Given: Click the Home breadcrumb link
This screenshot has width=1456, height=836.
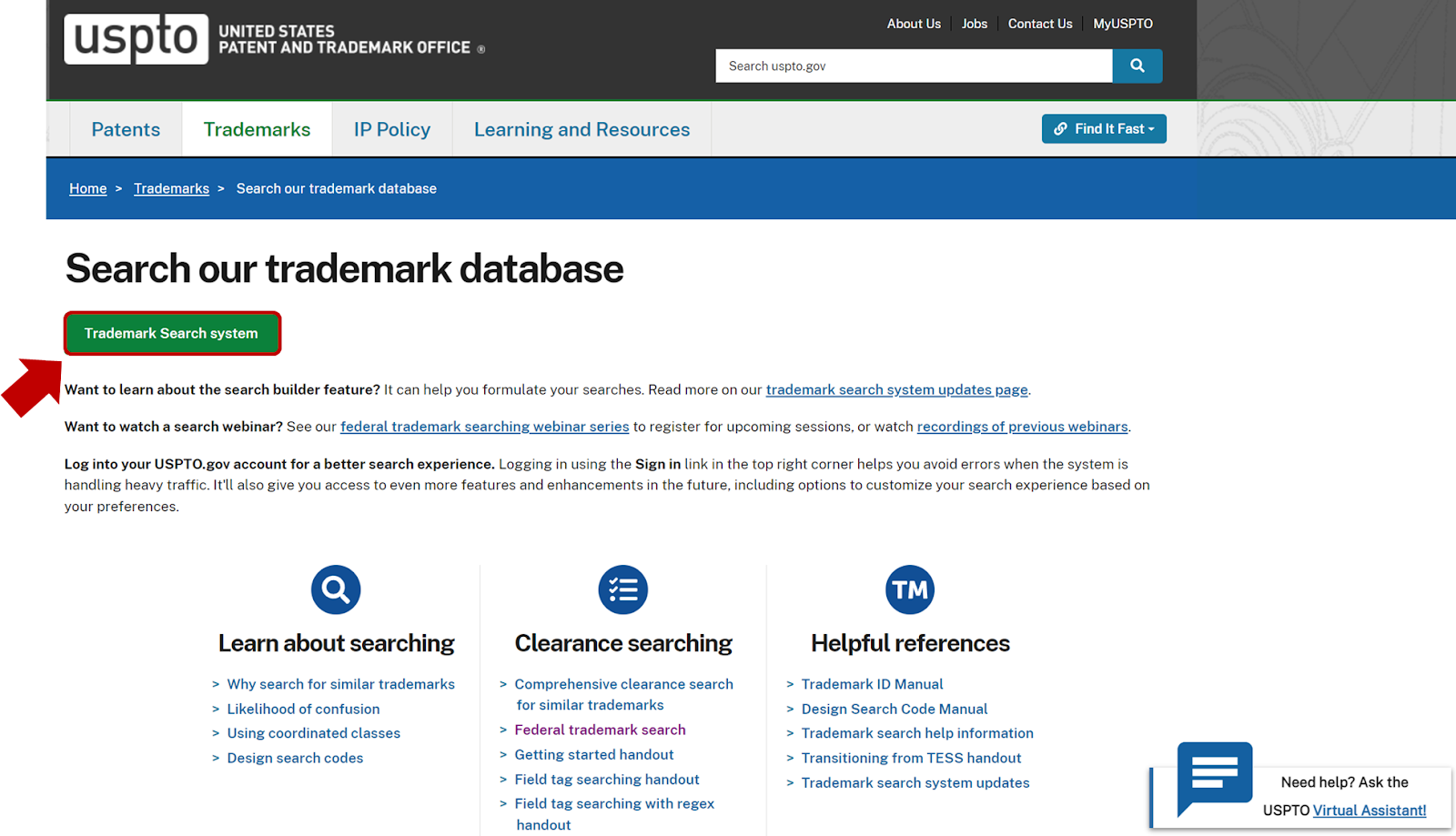Looking at the screenshot, I should pos(88,188).
